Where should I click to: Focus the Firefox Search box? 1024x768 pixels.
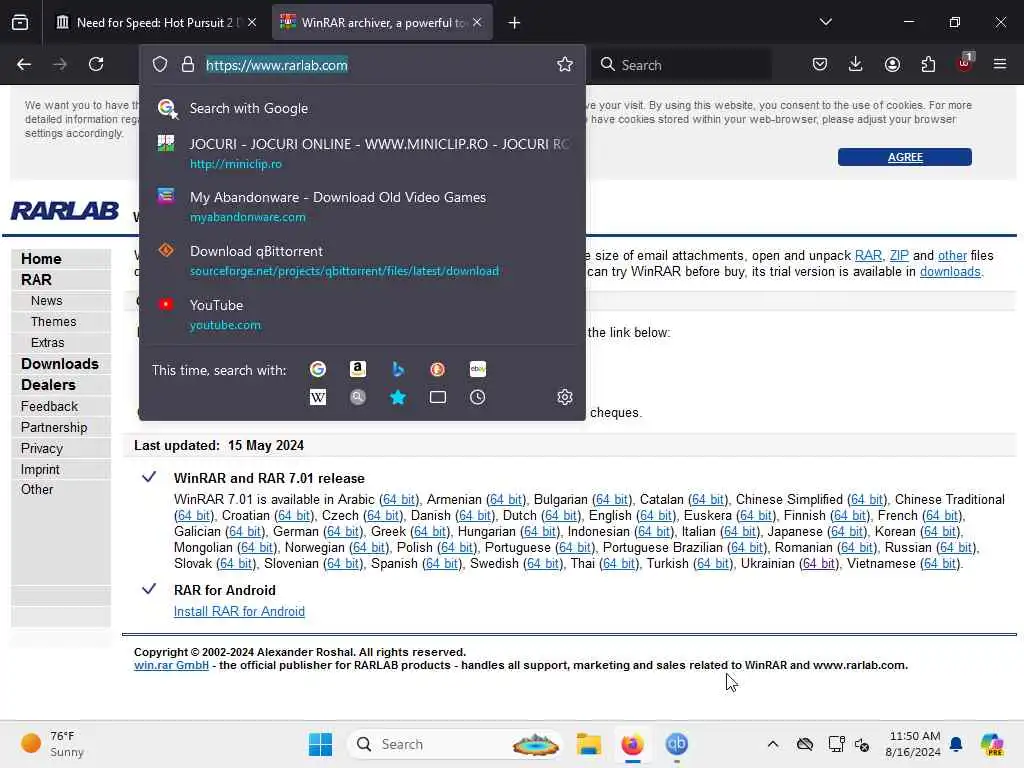click(x=682, y=65)
